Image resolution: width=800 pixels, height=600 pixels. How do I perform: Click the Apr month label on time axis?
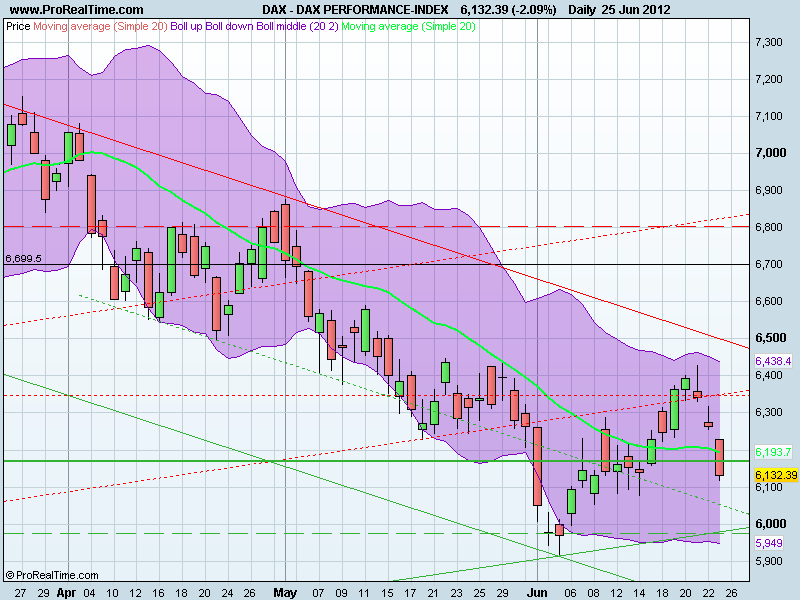point(66,593)
